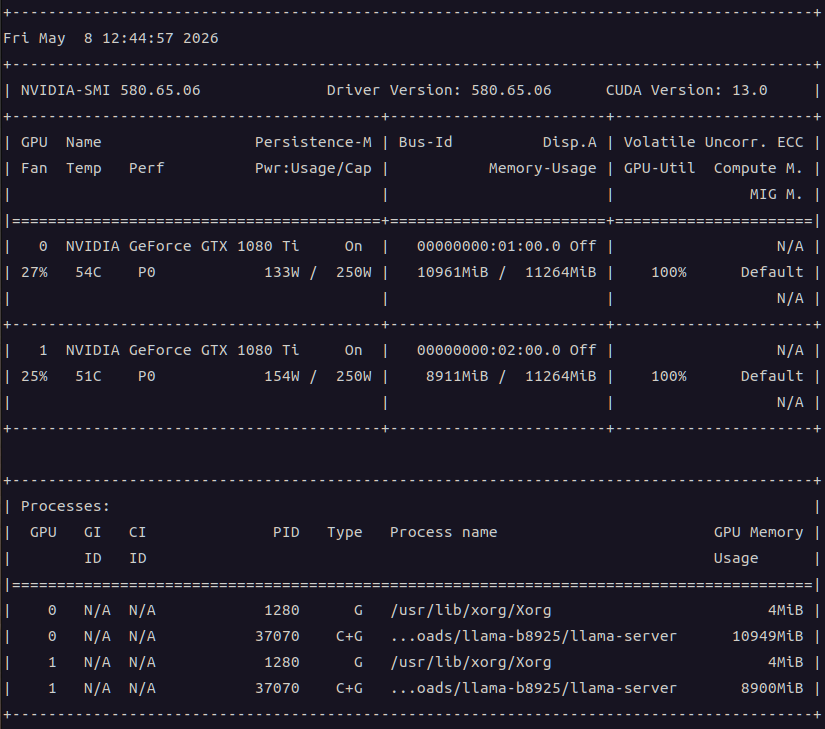Viewport: 825px width, 729px height.
Task: Click power usage '154W'
Action: tap(281, 377)
